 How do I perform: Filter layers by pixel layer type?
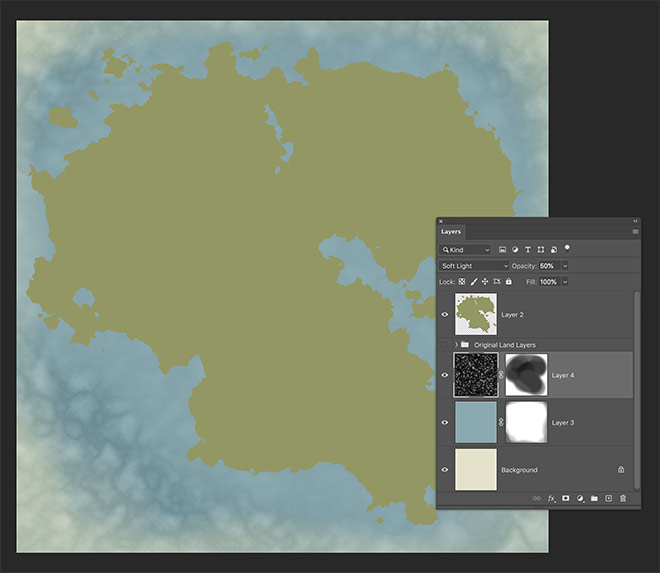click(502, 249)
